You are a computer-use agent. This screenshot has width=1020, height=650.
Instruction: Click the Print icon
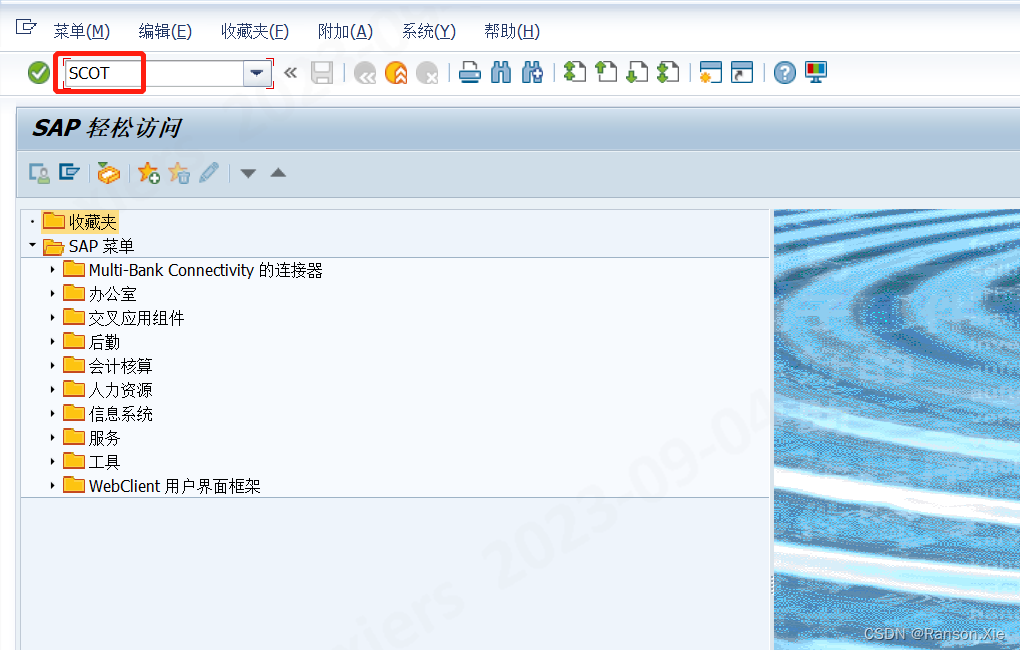point(470,73)
